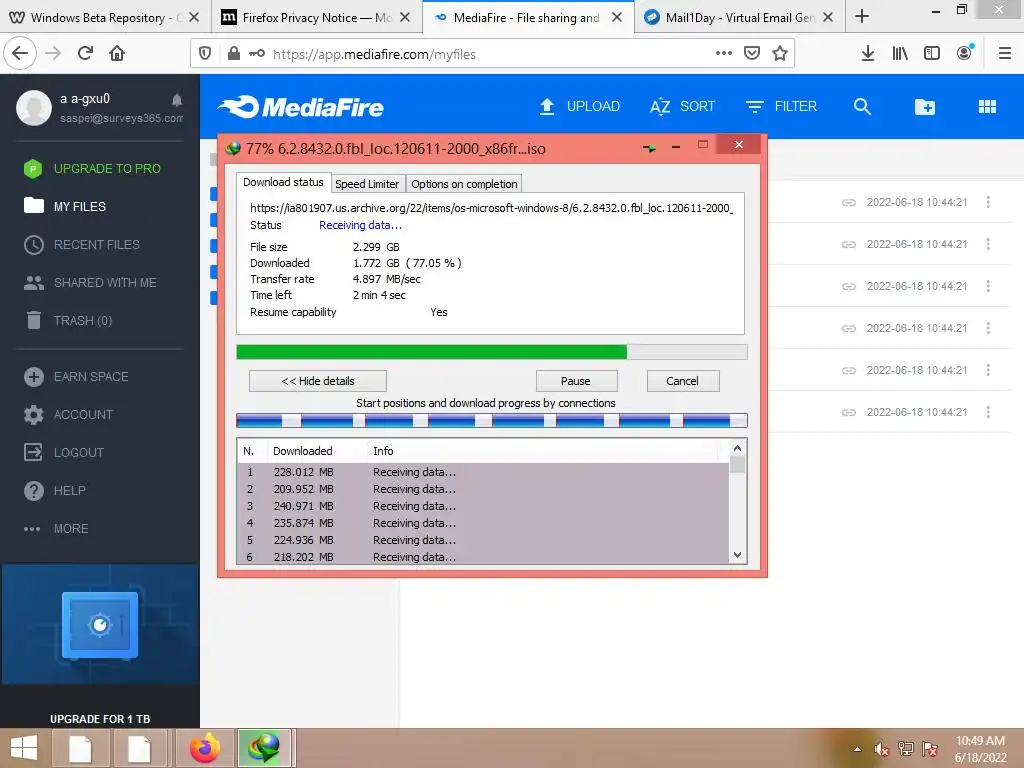Bookmark this page with star icon
The height and width of the screenshot is (768, 1024).
point(780,53)
